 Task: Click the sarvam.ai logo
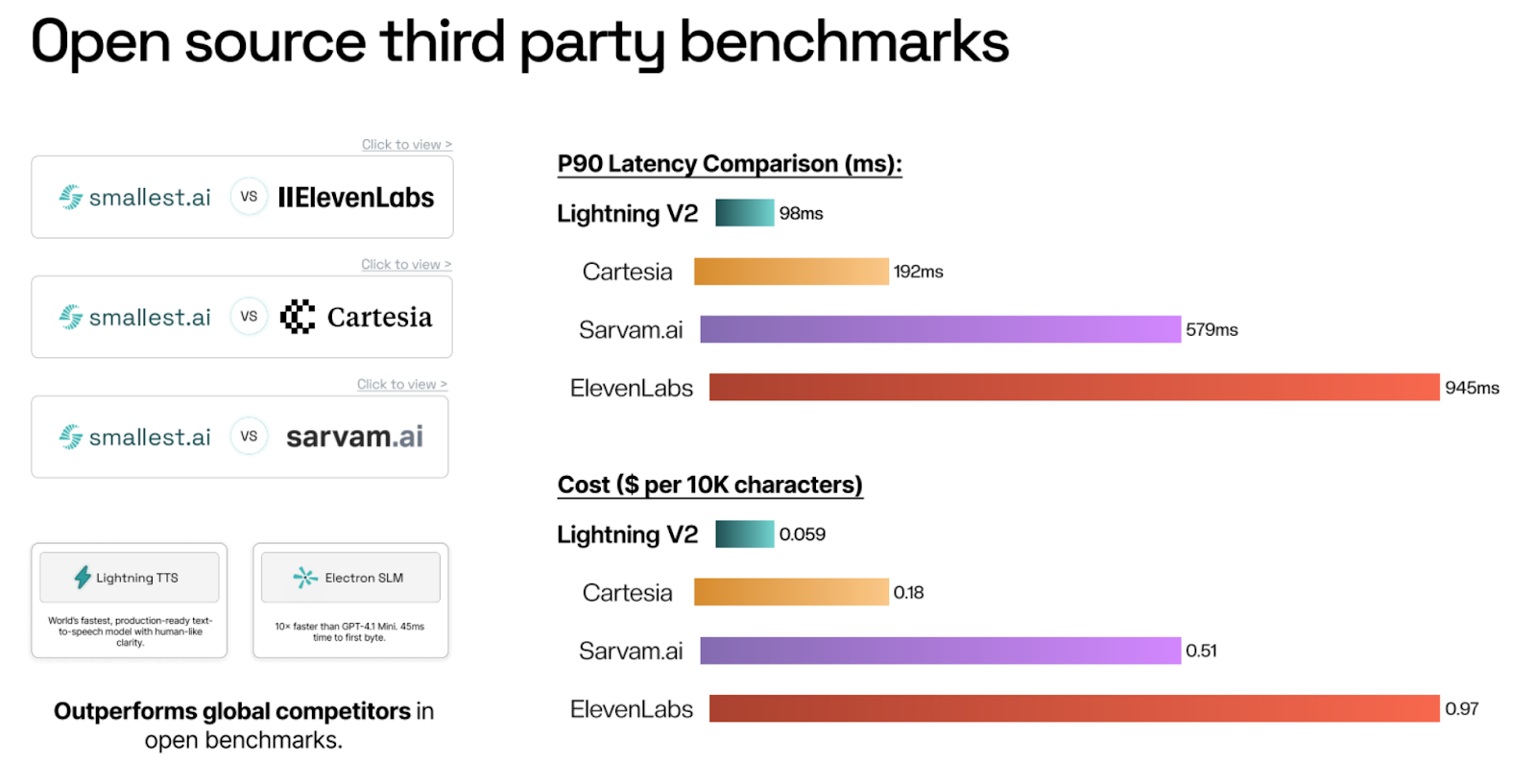click(354, 438)
